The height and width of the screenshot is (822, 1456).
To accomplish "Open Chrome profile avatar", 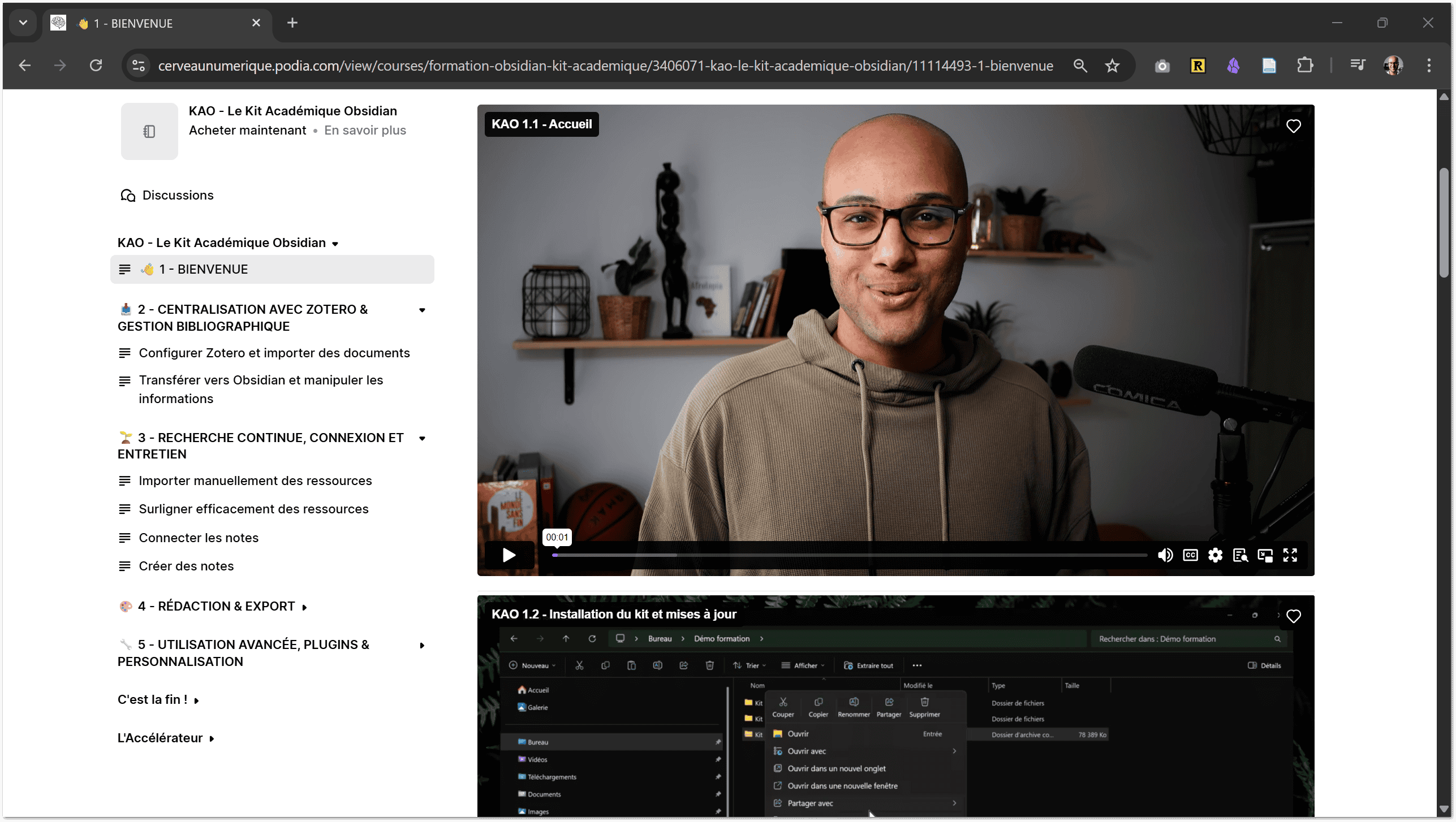I will 1393,66.
